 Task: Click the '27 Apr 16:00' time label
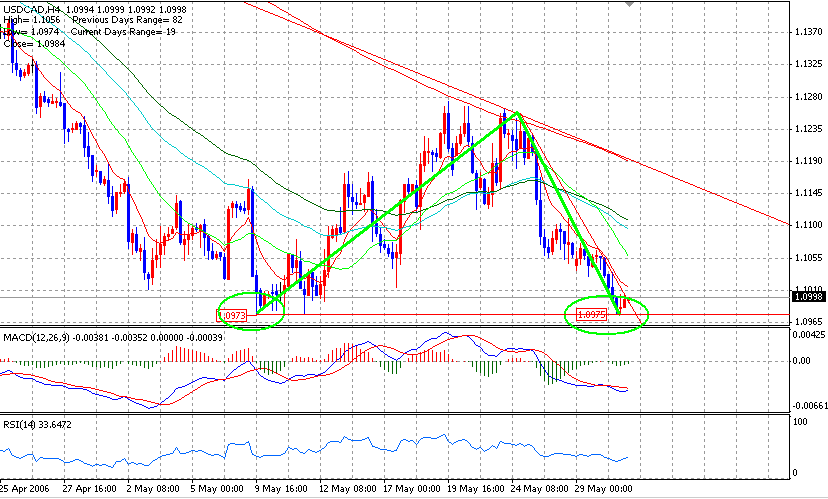tap(89, 488)
